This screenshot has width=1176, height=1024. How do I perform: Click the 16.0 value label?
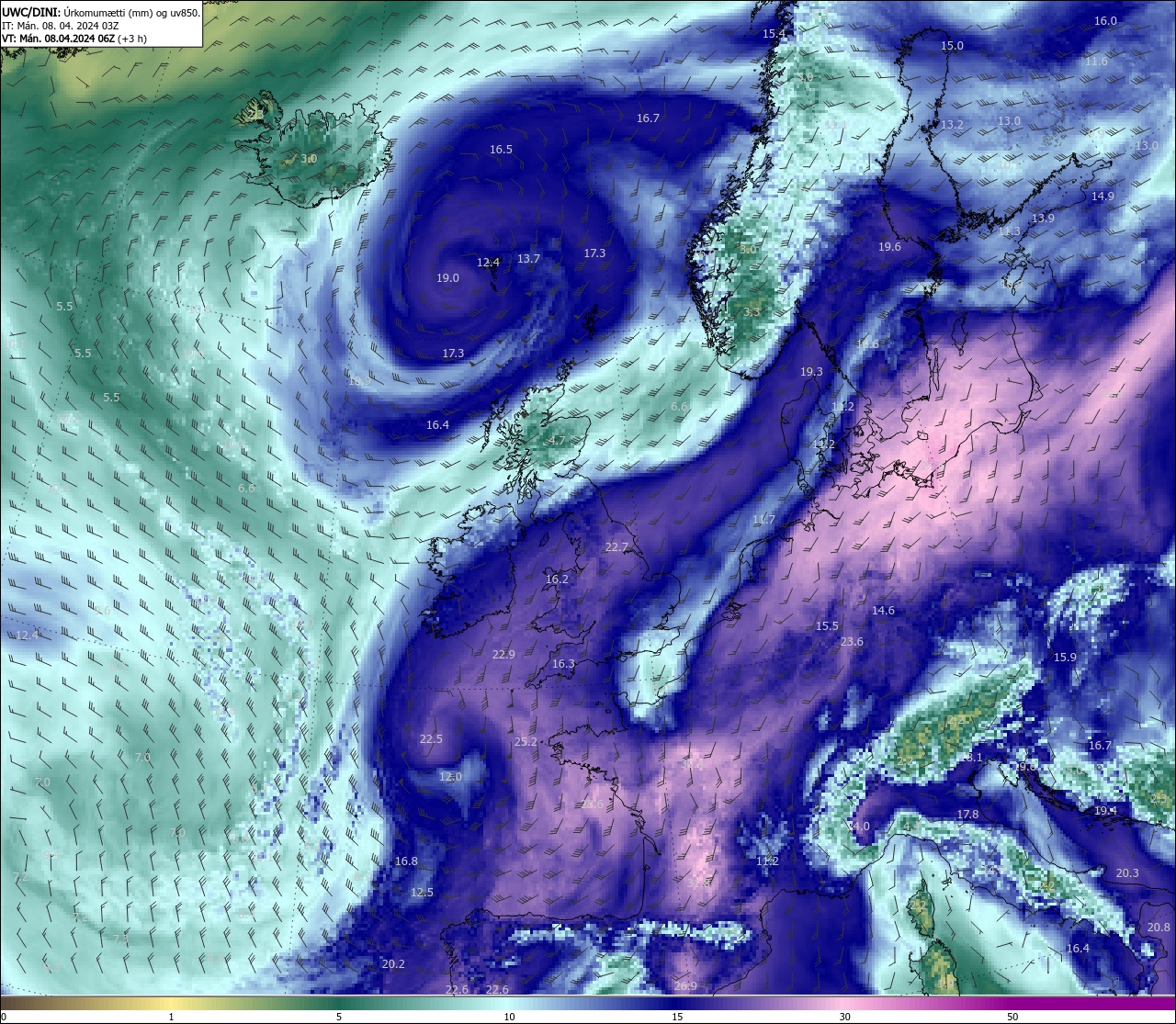(1105, 21)
